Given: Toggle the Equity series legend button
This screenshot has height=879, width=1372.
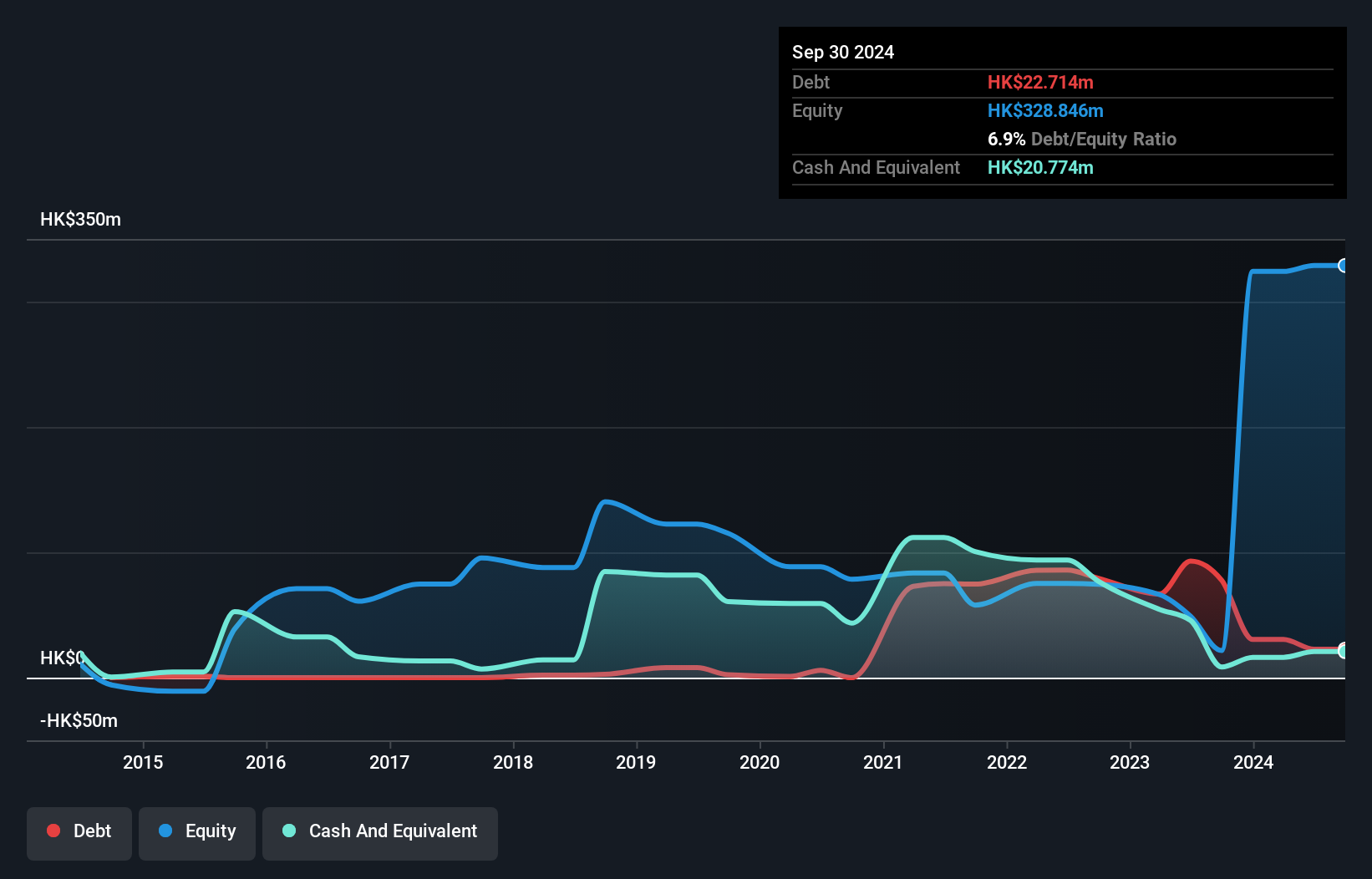Looking at the screenshot, I should click(197, 833).
